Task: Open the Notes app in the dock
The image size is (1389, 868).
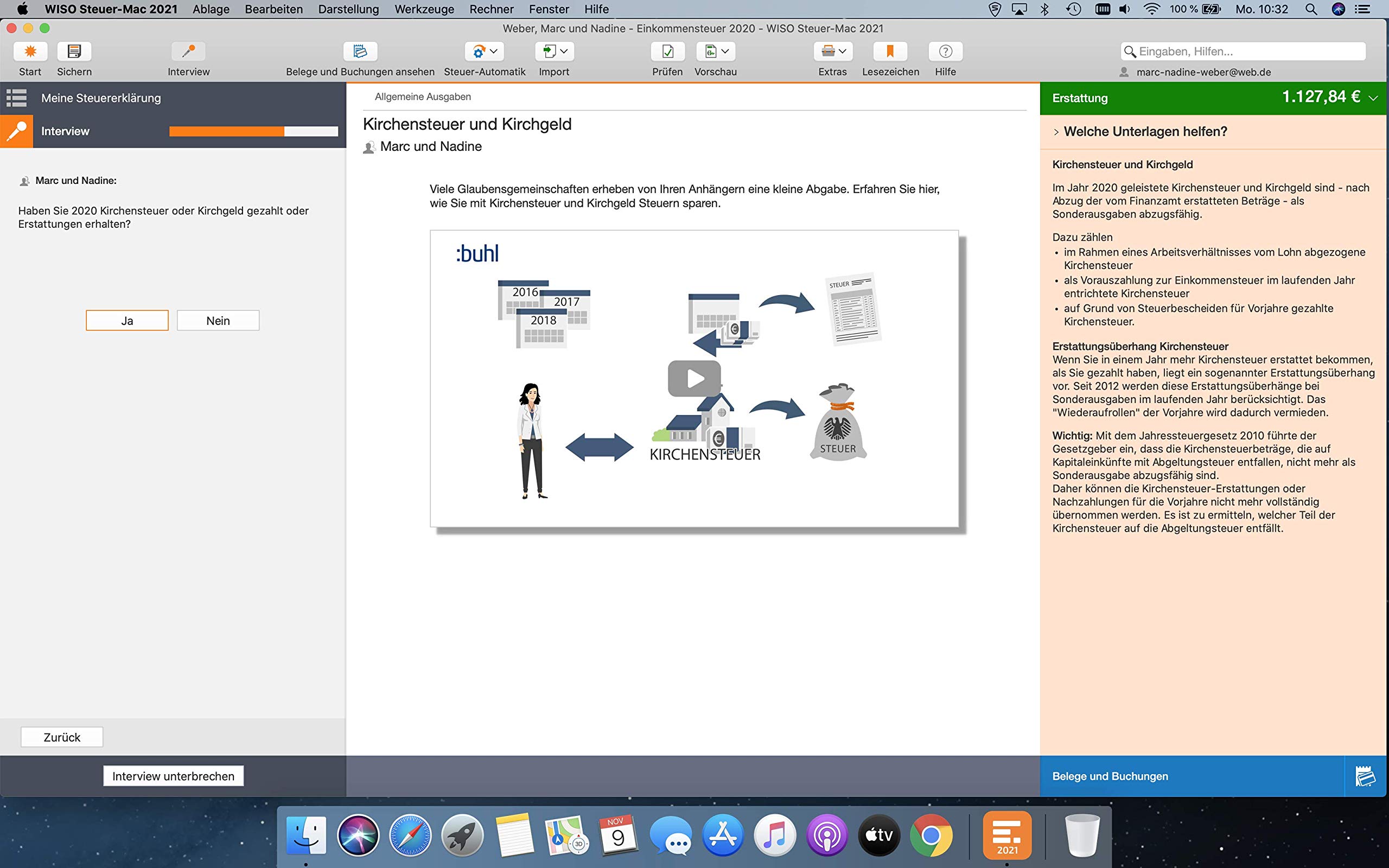Action: [514, 835]
